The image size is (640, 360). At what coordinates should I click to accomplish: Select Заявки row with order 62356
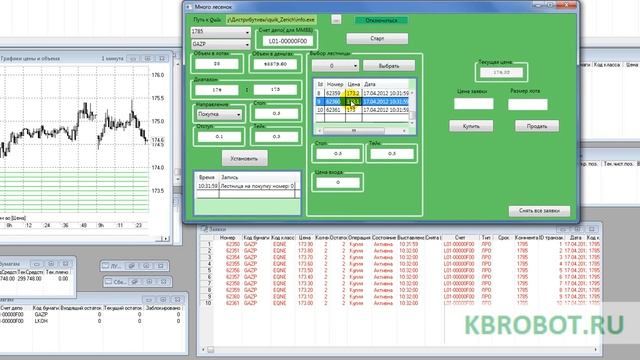click(400, 270)
